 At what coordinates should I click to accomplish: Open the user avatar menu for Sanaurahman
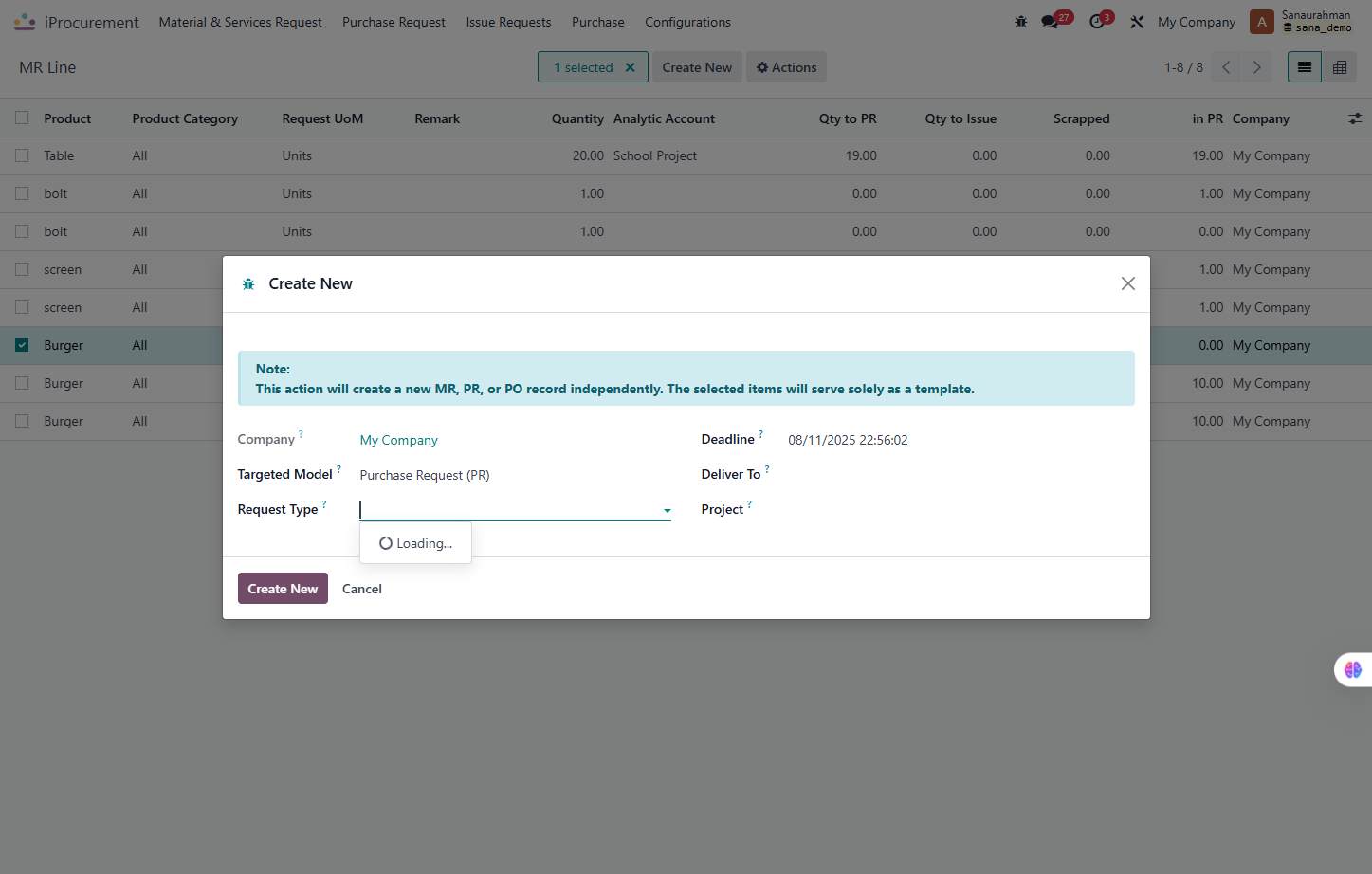click(x=1262, y=22)
